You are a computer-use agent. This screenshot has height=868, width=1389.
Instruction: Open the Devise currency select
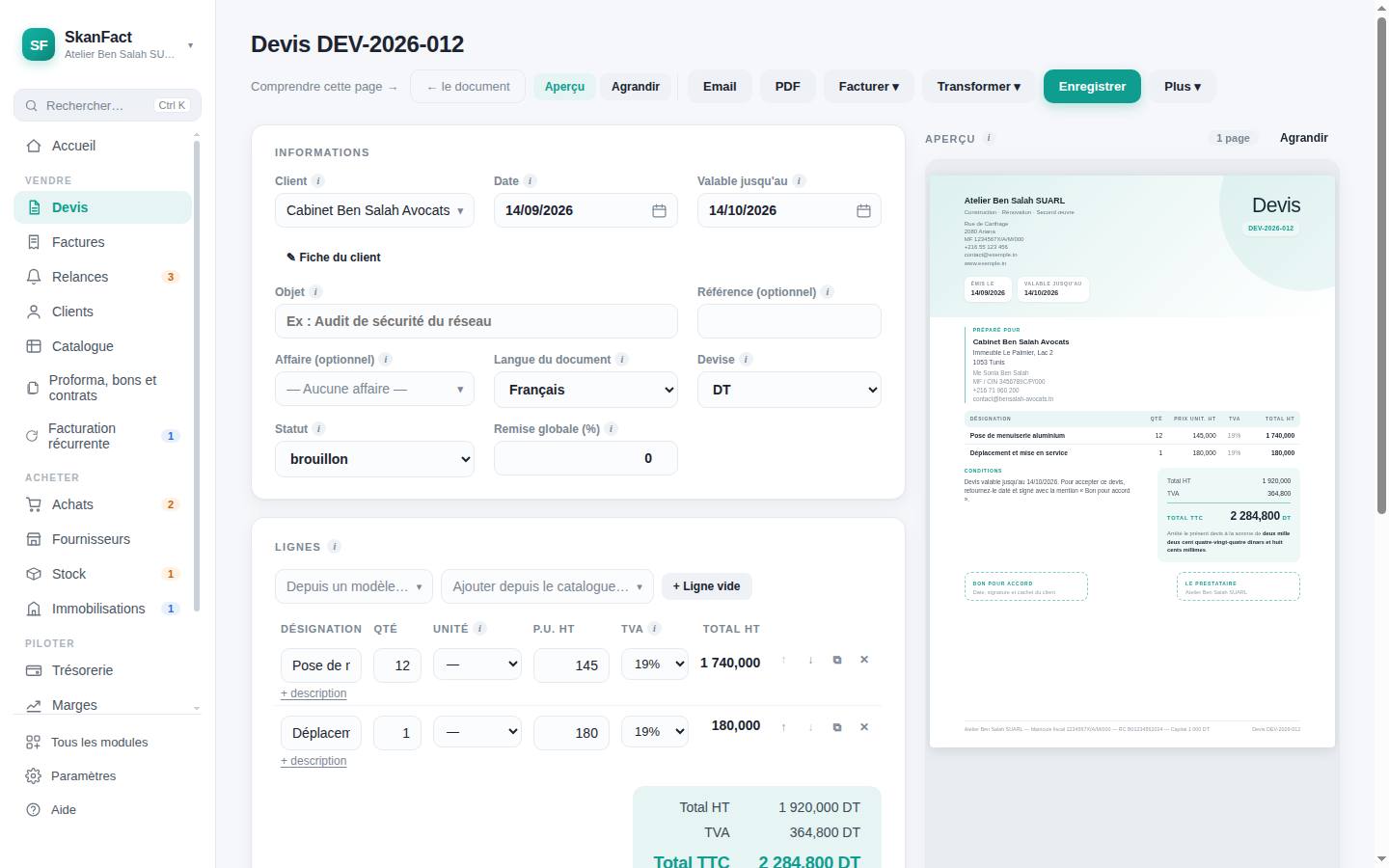[x=789, y=390]
